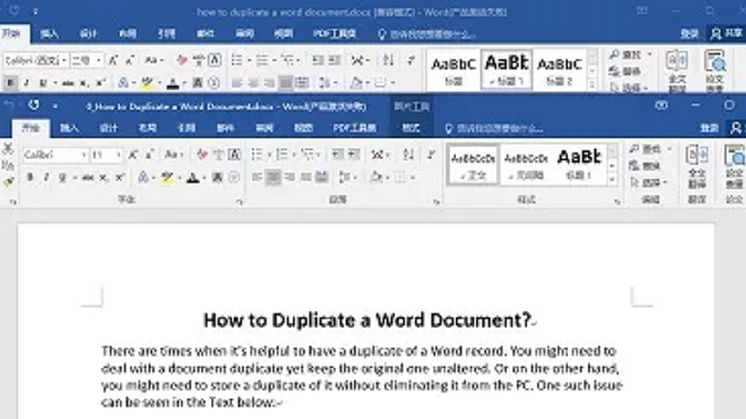Toggle superscript in front Word window
746x419 pixels.
click(119, 177)
